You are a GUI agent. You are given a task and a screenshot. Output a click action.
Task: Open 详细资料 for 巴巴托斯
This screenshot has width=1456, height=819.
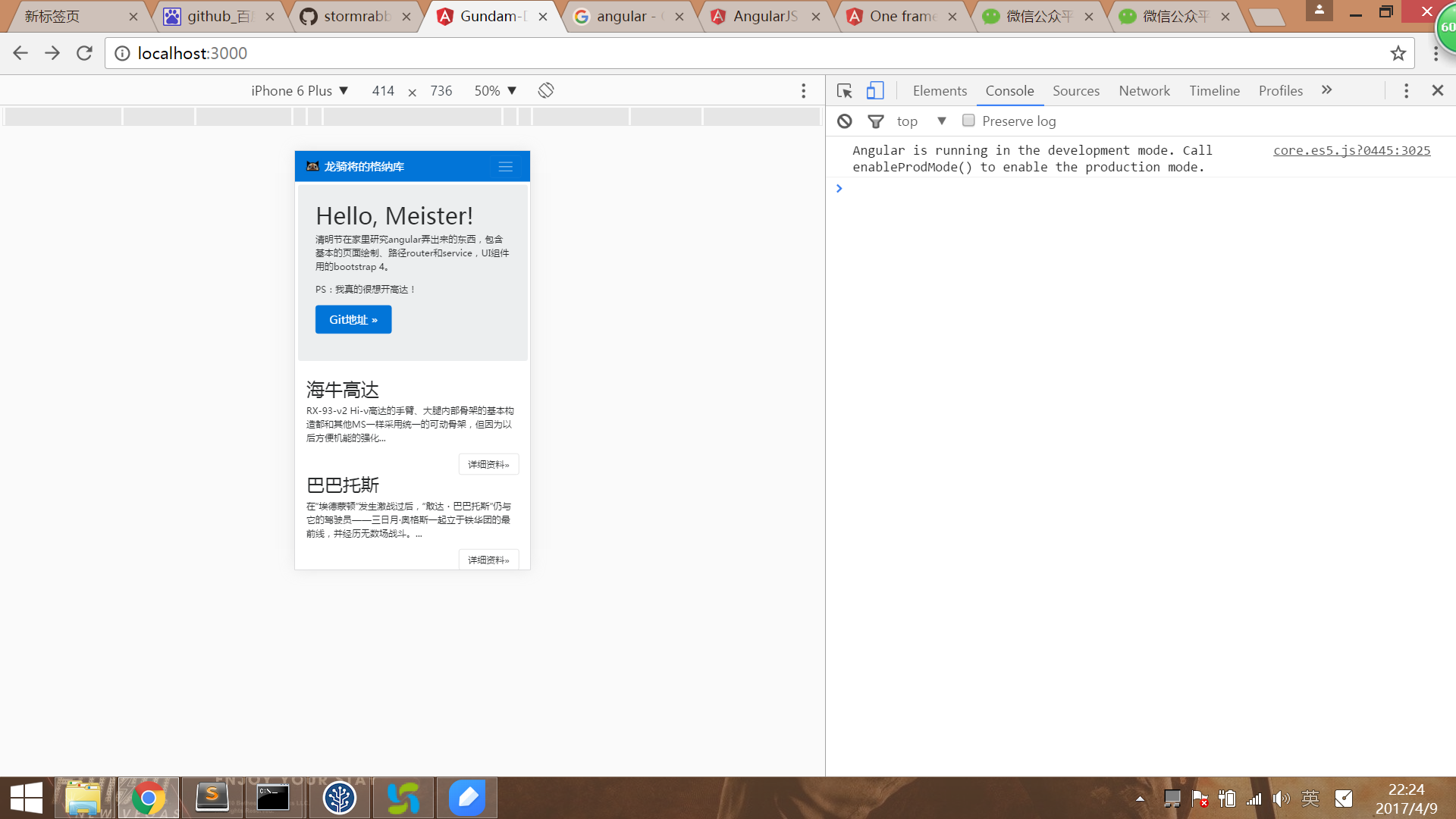click(x=488, y=560)
